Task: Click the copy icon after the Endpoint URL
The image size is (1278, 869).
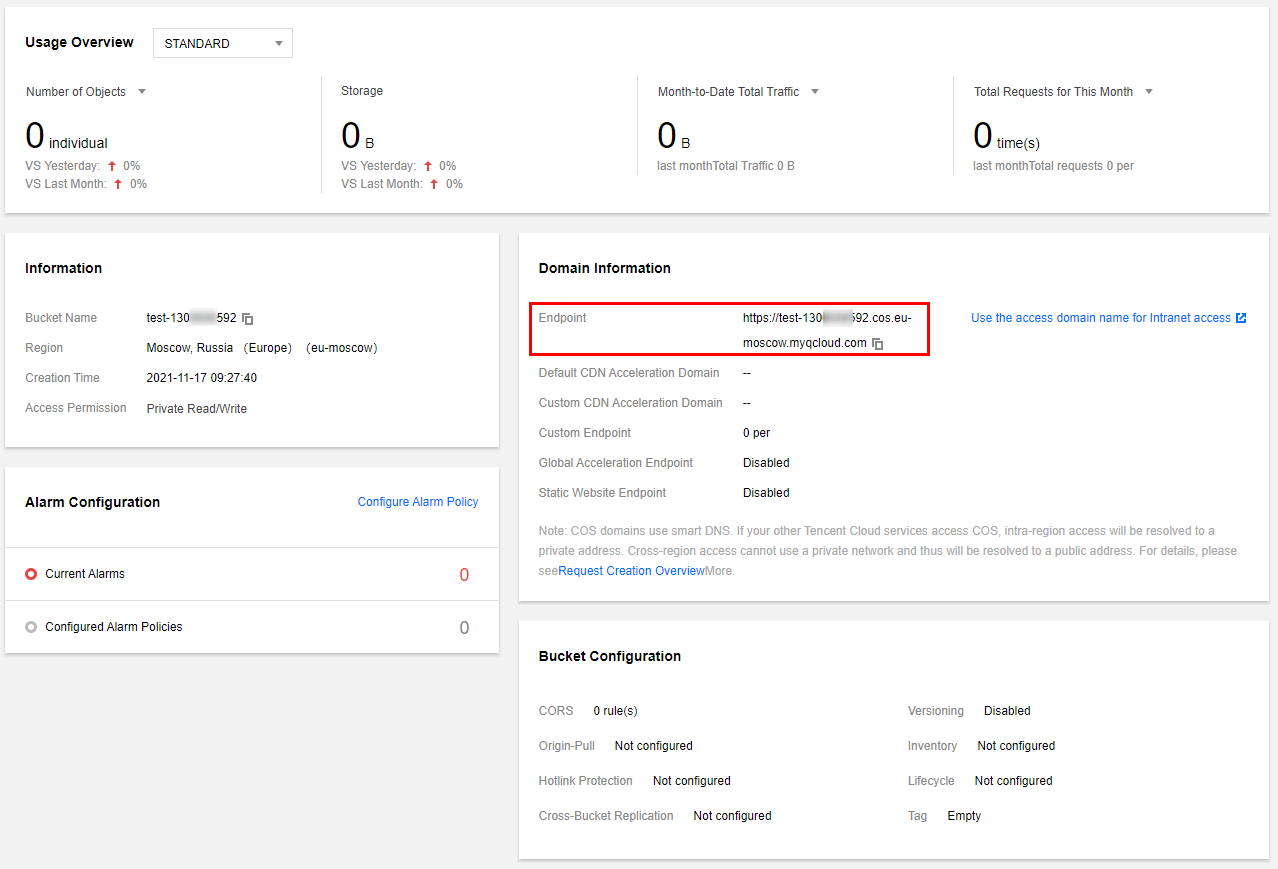Action: coord(877,343)
